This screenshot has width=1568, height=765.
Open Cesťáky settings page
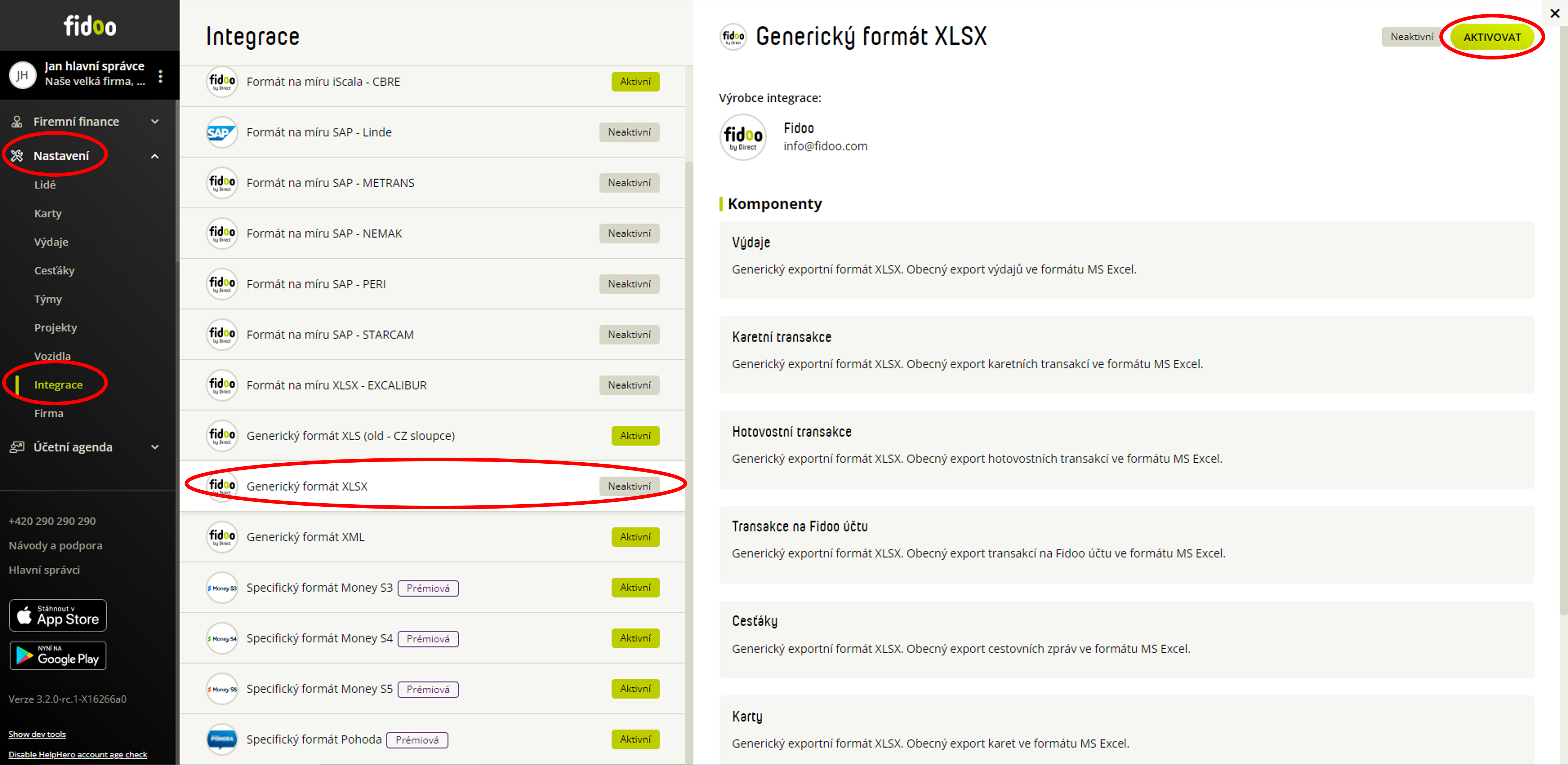(54, 271)
